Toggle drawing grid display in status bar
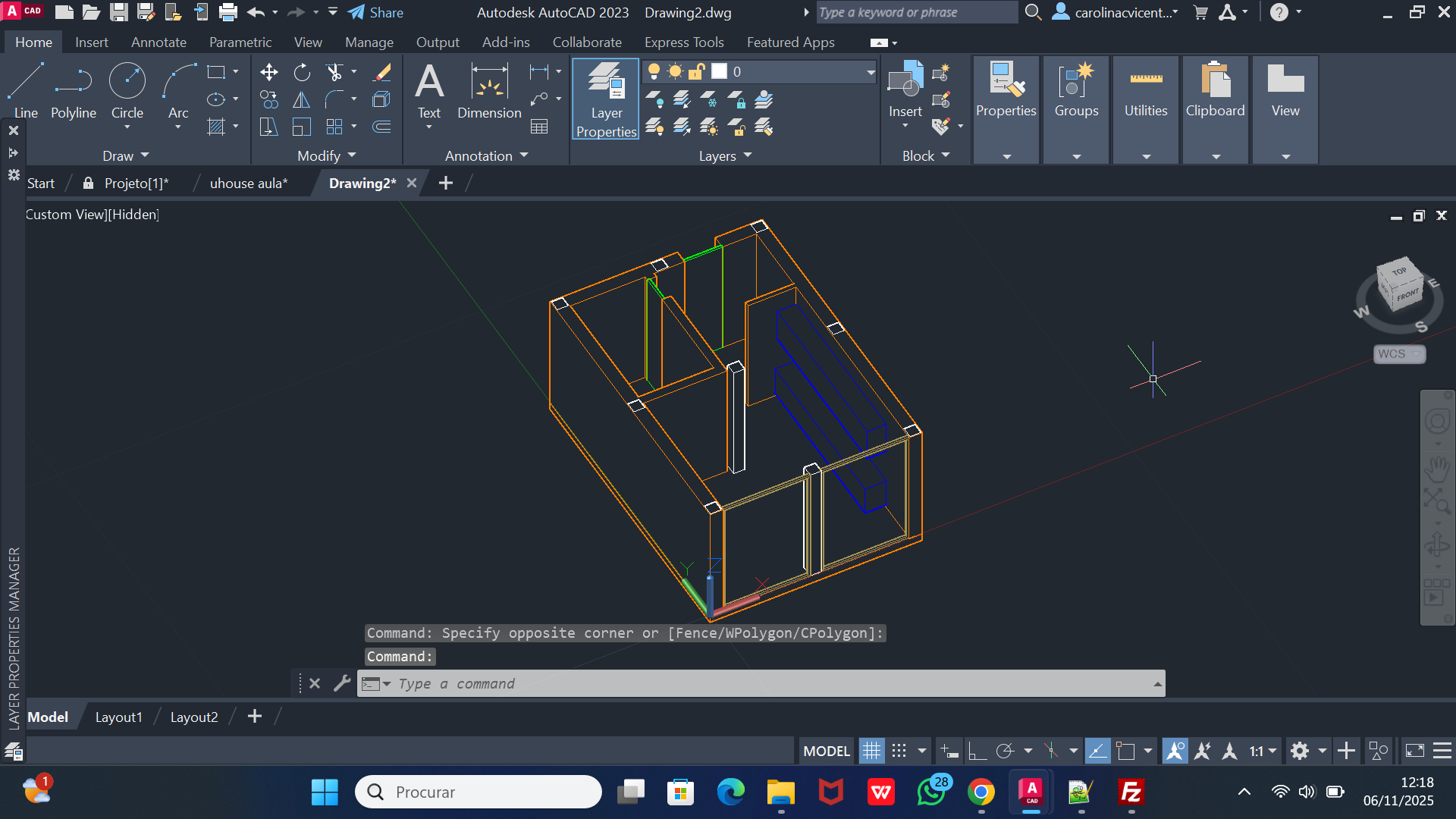The width and height of the screenshot is (1456, 819). click(872, 751)
